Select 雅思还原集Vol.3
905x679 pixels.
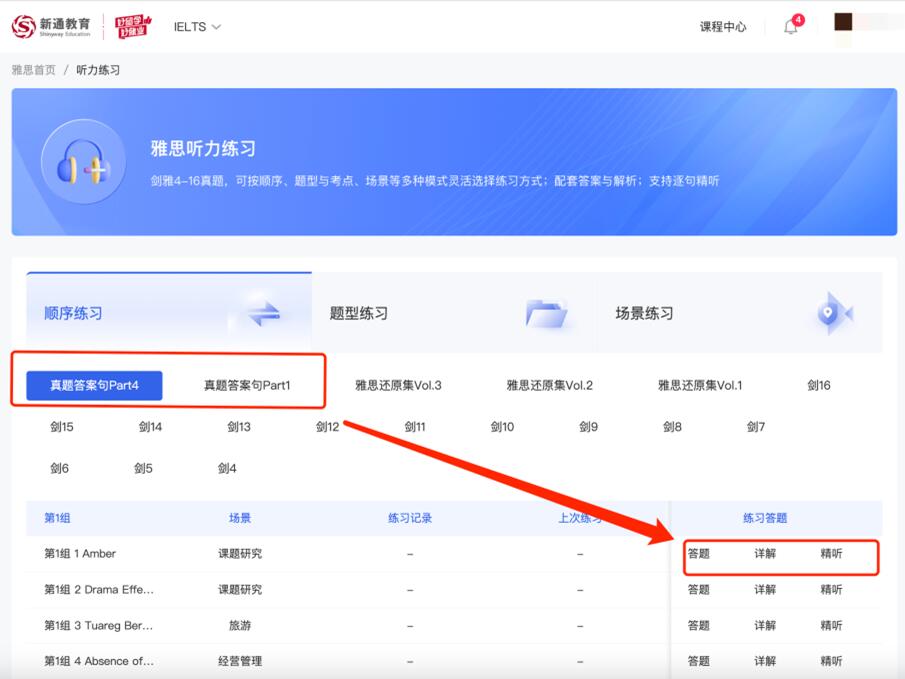point(398,385)
